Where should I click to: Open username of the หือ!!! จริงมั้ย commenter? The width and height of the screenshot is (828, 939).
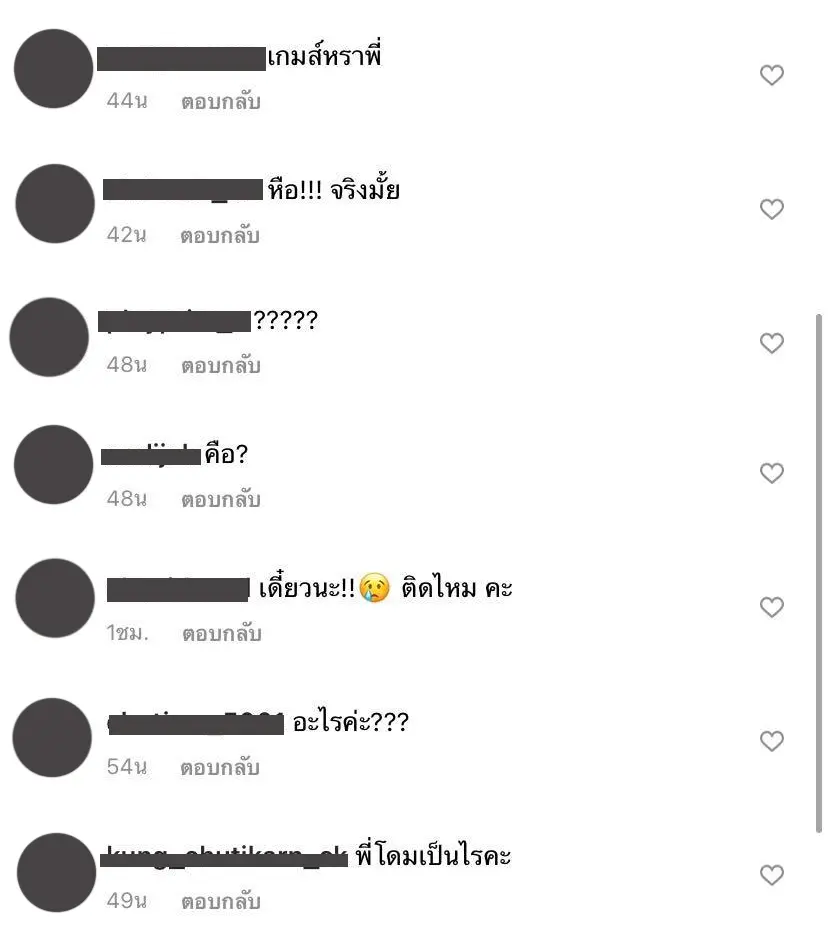(x=183, y=190)
